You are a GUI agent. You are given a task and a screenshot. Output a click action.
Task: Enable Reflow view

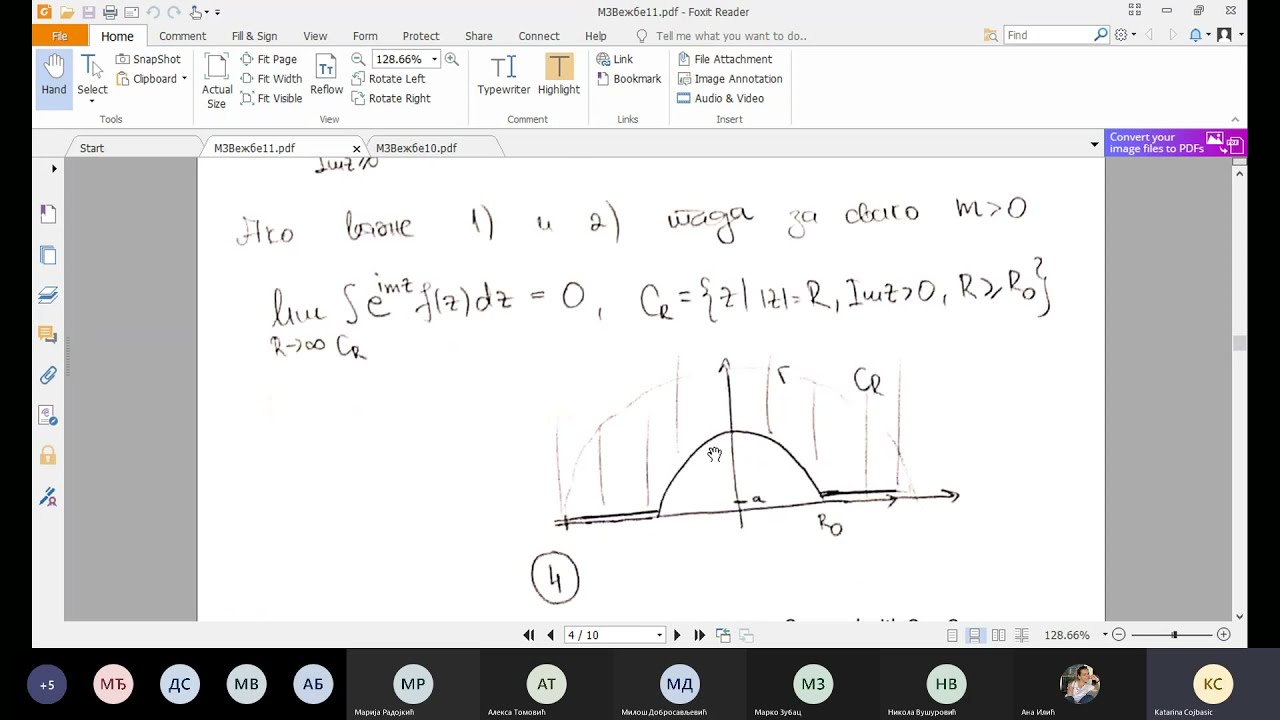[326, 76]
